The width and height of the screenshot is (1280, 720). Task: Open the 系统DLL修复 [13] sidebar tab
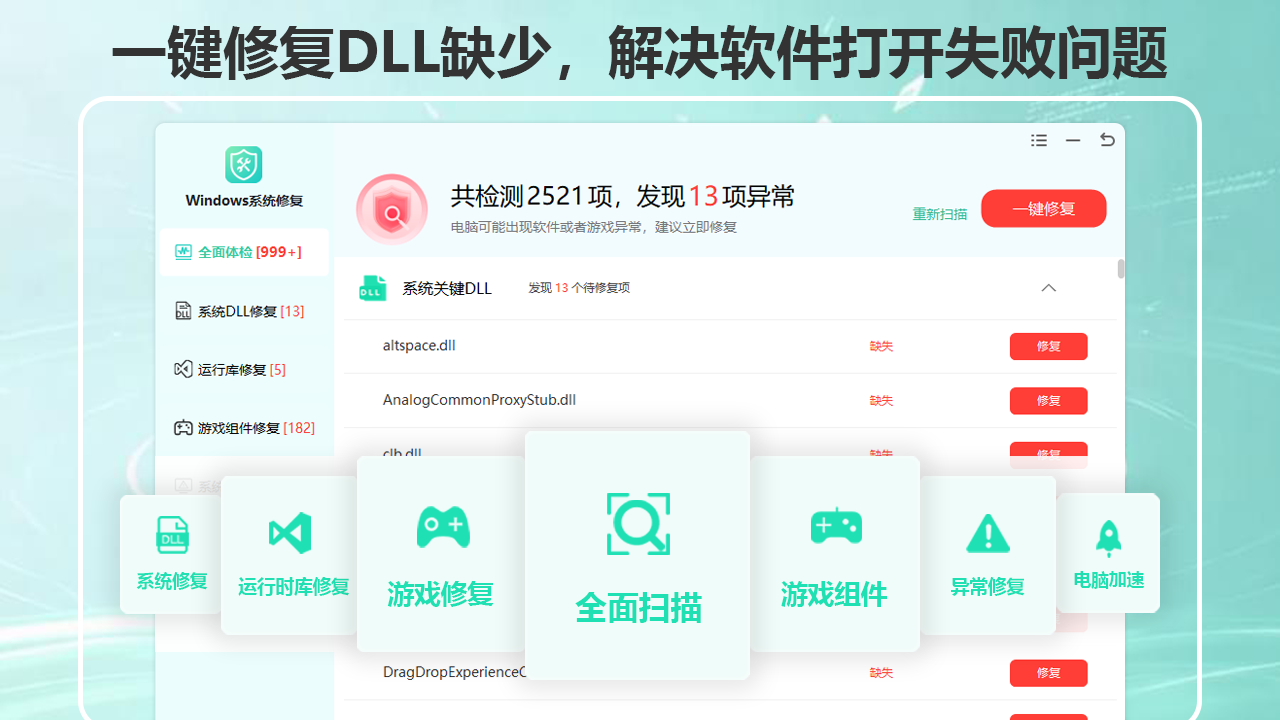(x=244, y=311)
